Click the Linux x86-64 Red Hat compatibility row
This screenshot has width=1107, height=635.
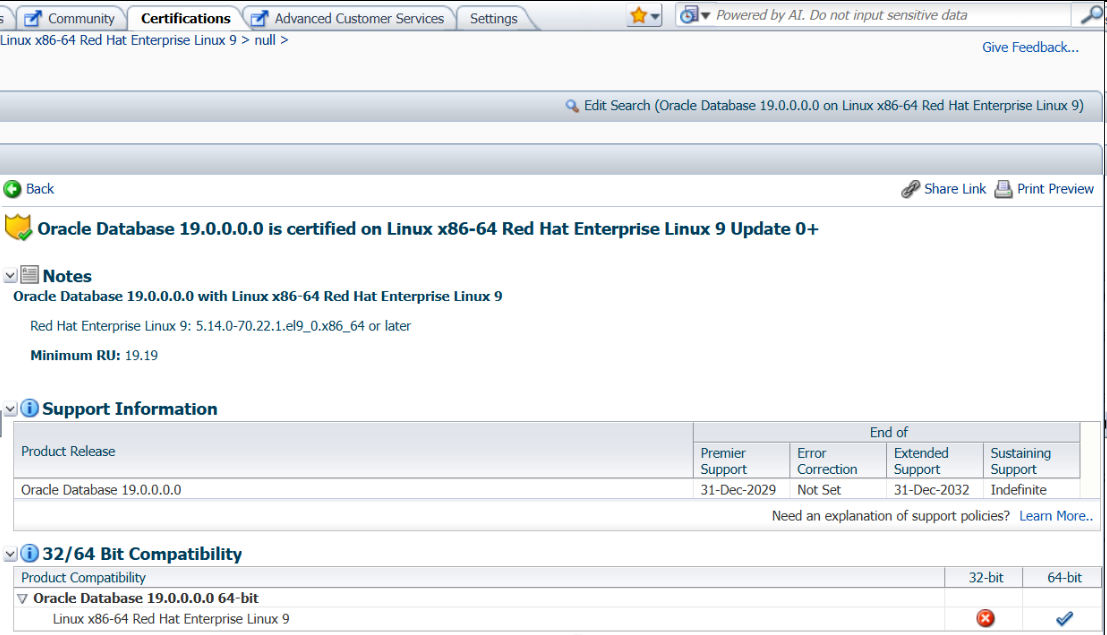[x=557, y=619]
